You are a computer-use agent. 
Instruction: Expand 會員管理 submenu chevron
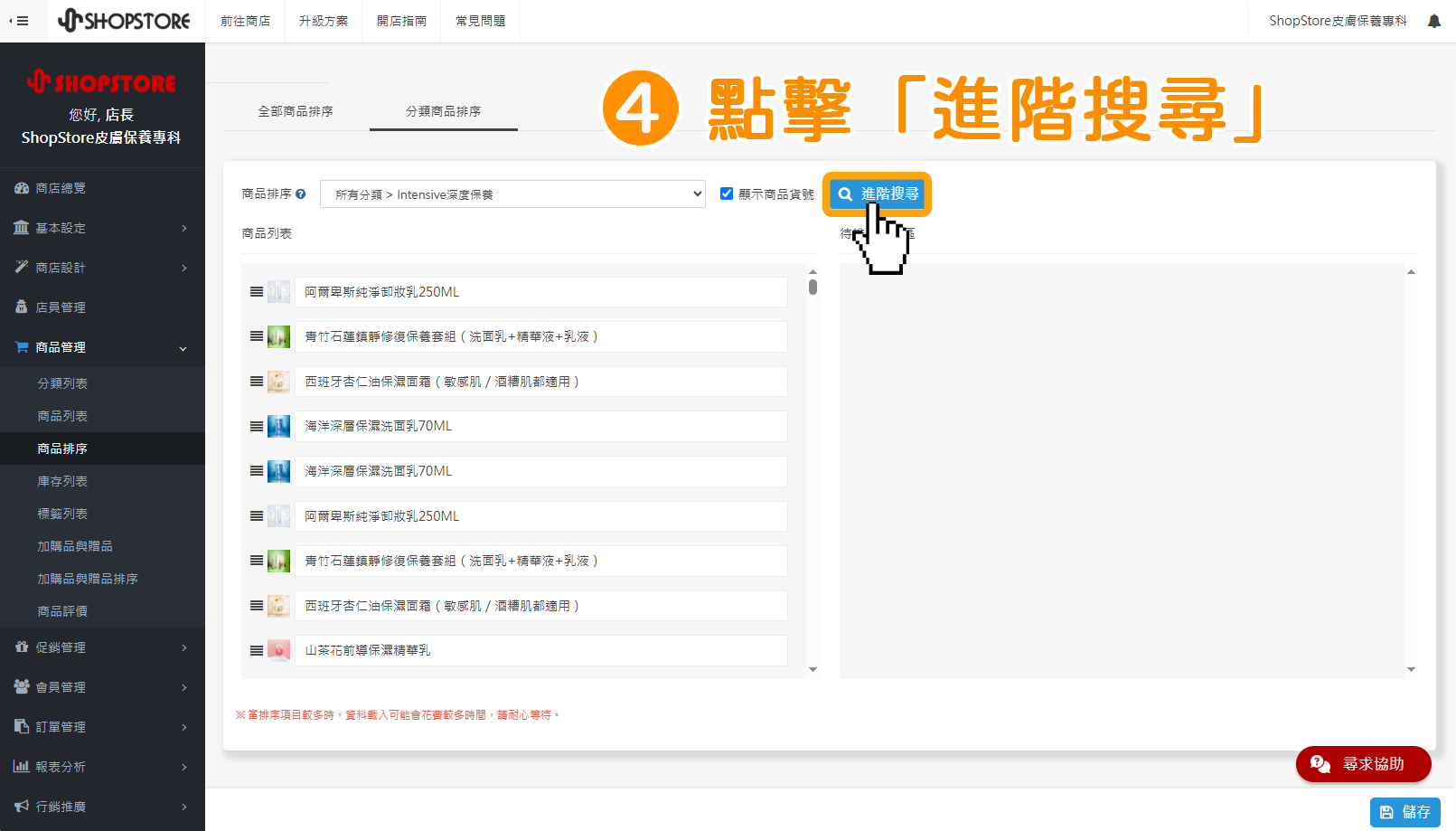(x=183, y=687)
